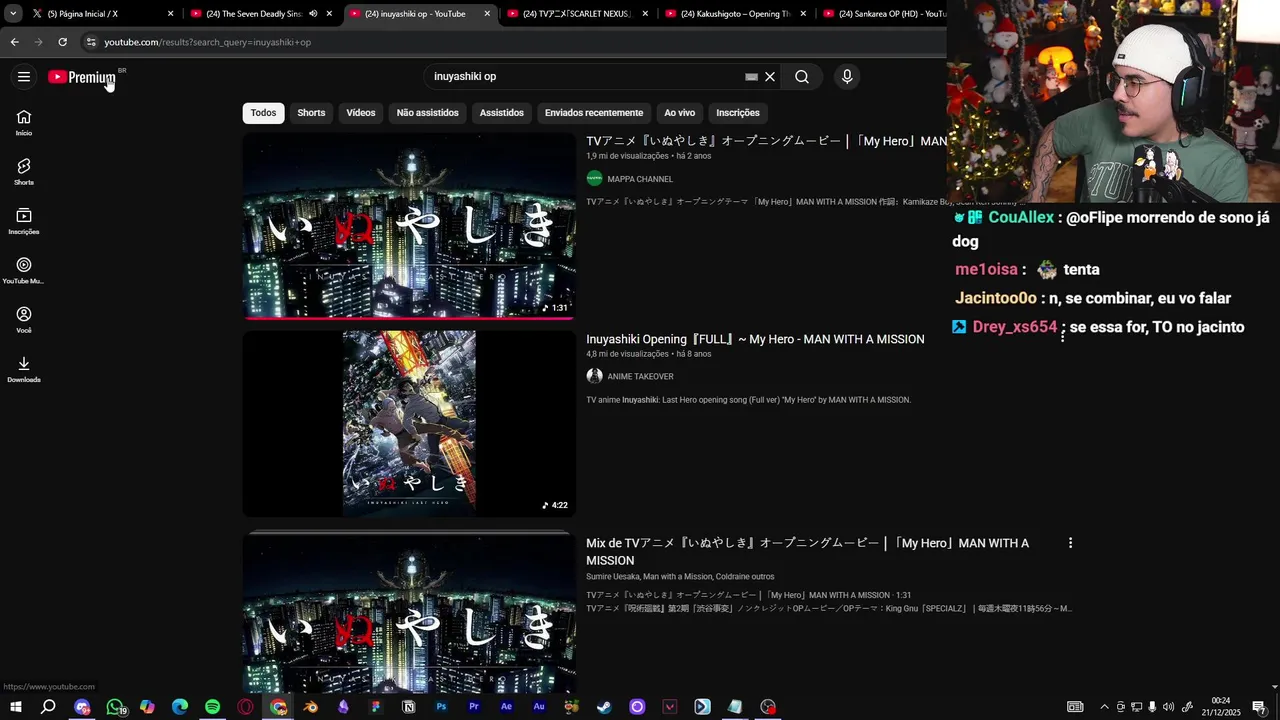Switch to the Sankarea OP (HD) tab

pyautogui.click(x=884, y=14)
